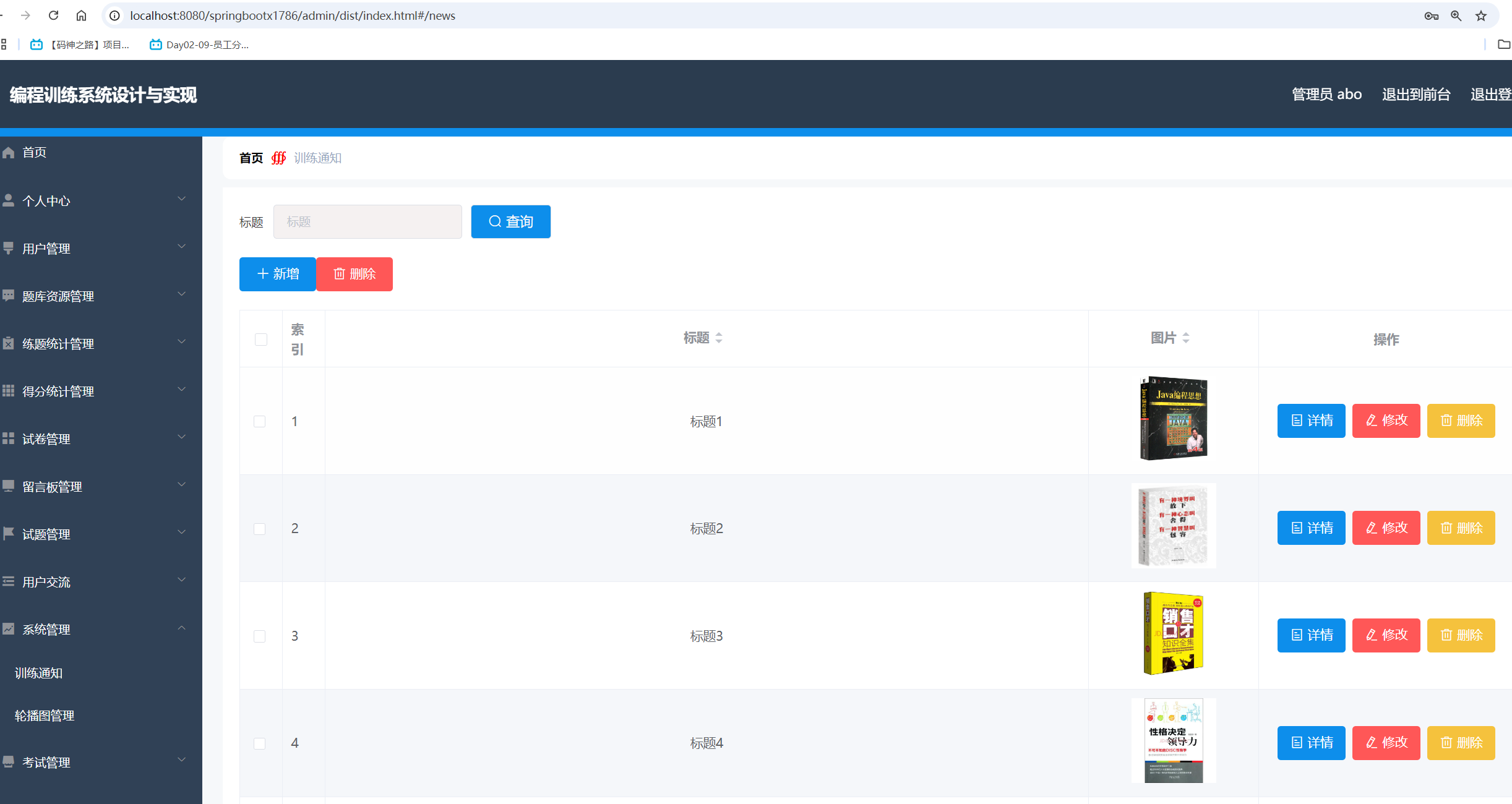
Task: Click the browser home icon
Action: pos(81,15)
